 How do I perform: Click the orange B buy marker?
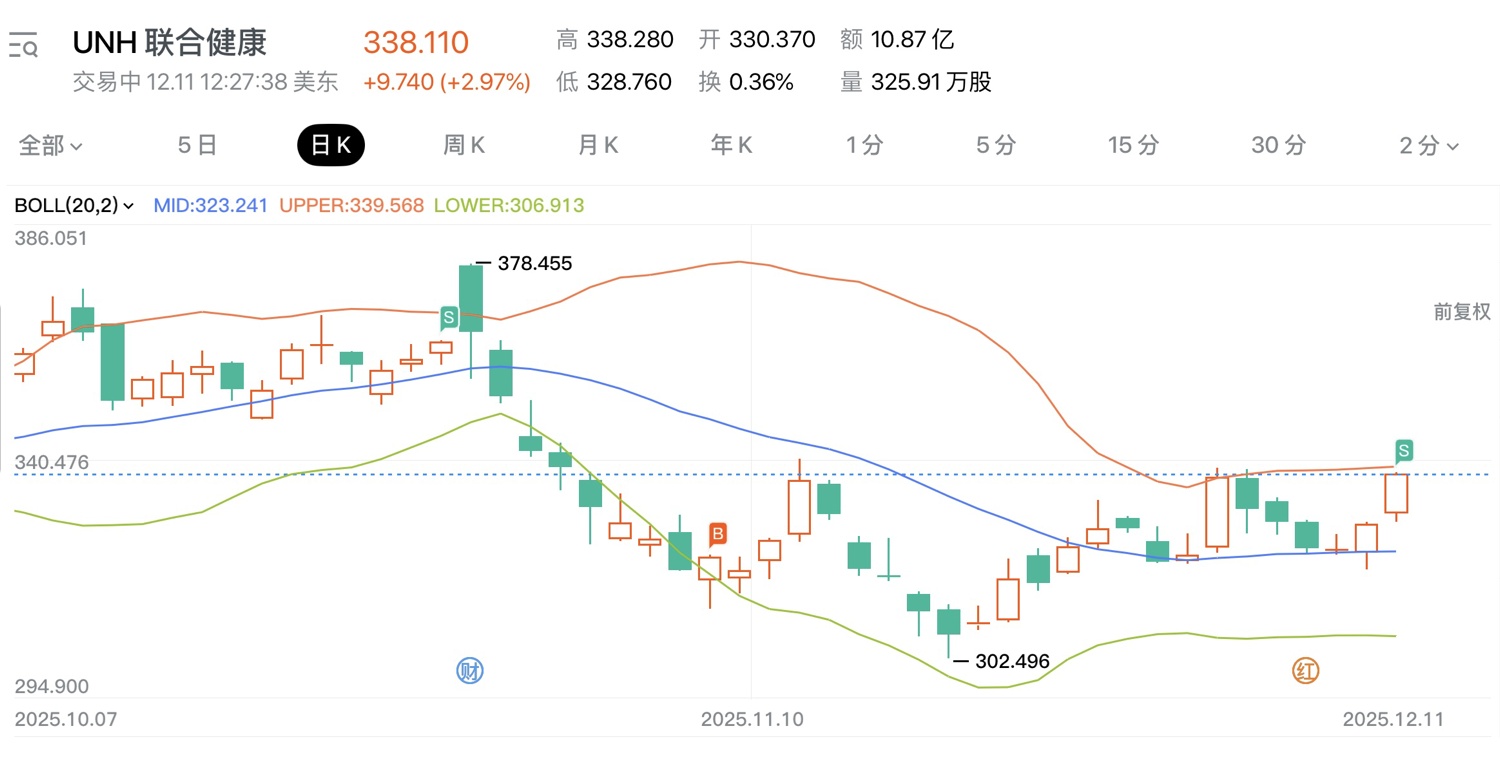[717, 533]
